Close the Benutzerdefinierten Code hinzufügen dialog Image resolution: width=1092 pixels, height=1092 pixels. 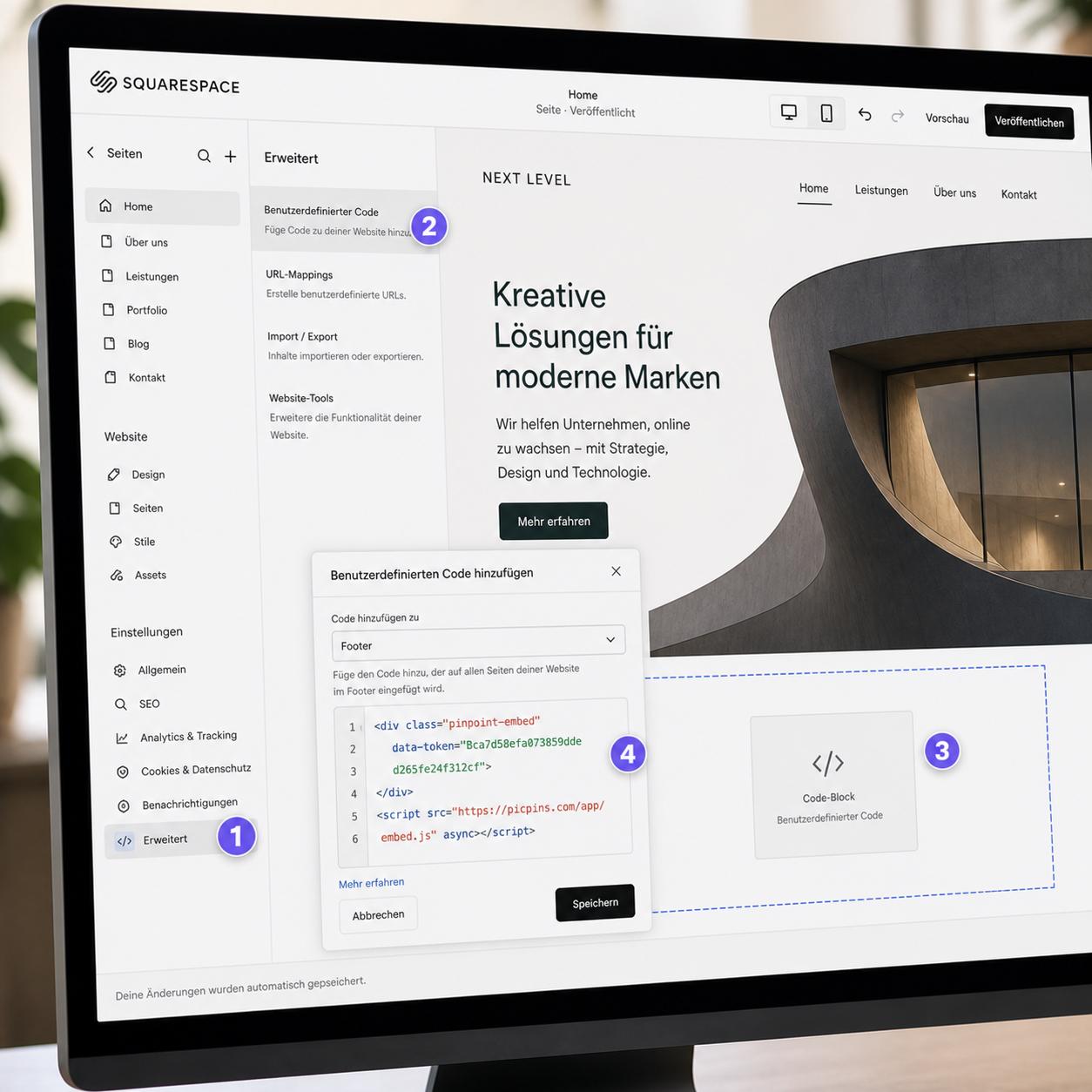pos(617,571)
